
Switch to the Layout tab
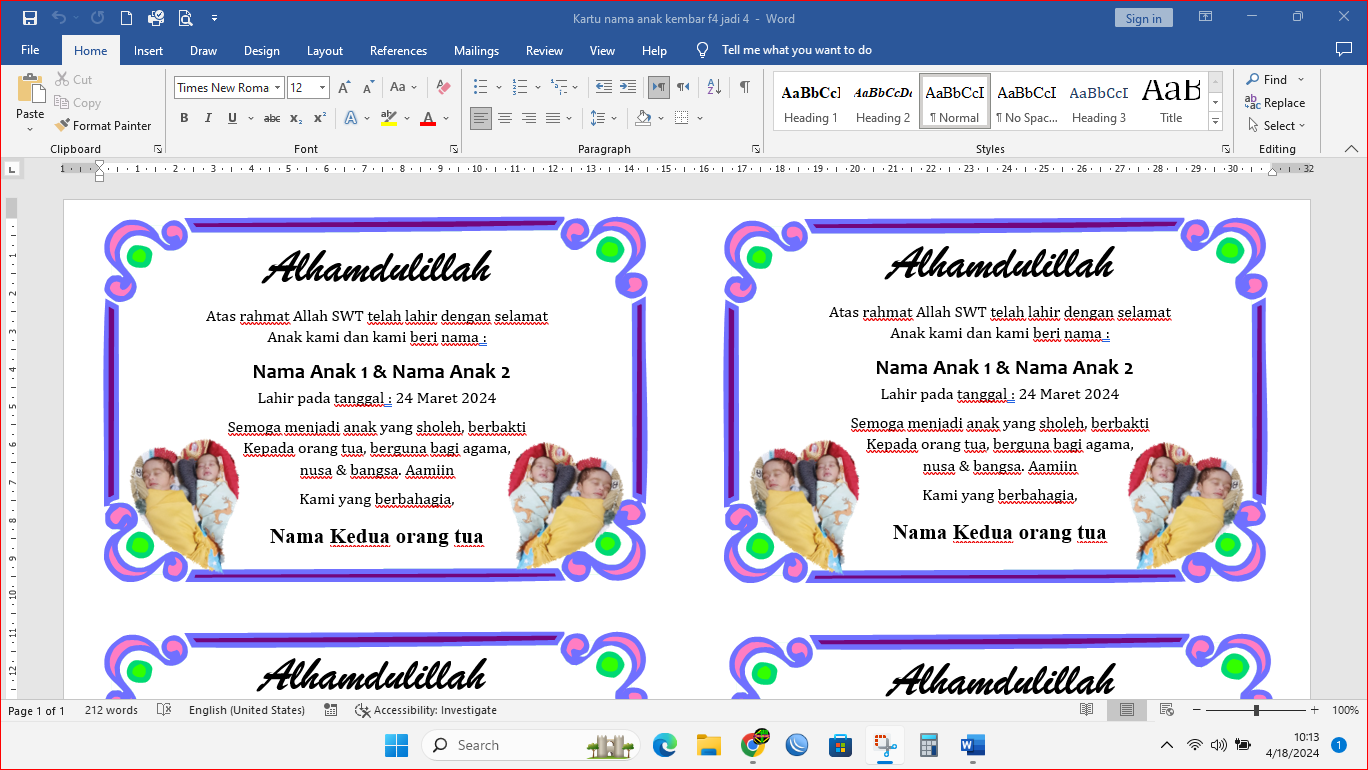coord(325,50)
